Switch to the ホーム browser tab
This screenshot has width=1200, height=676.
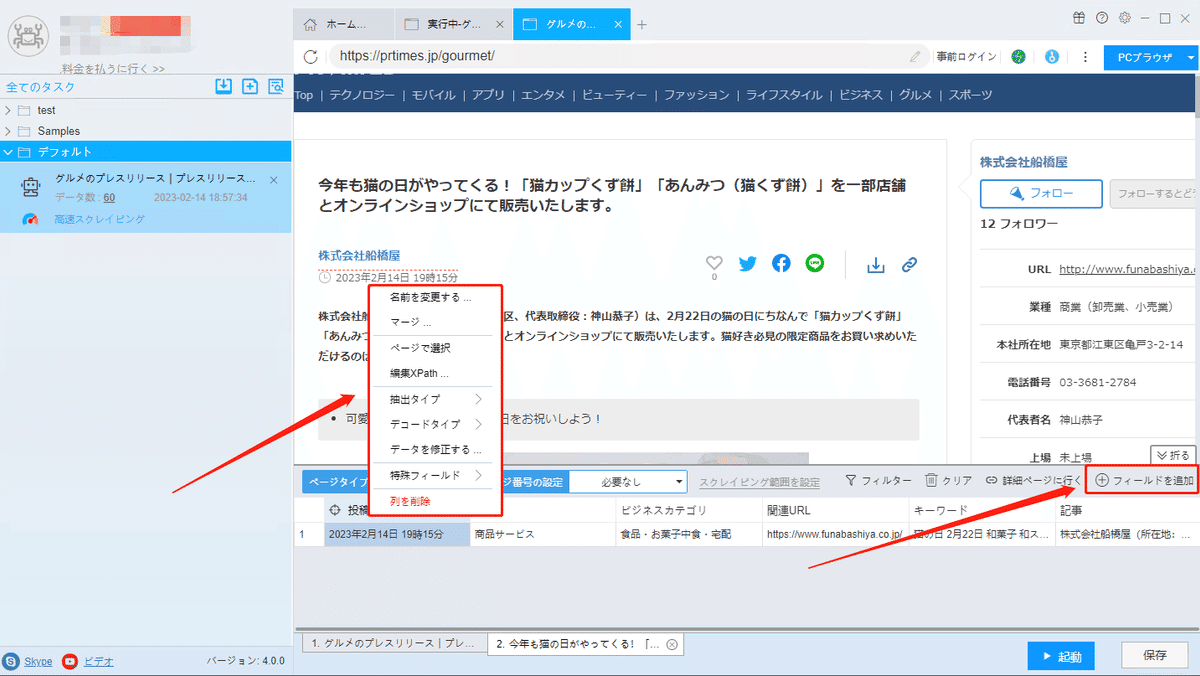pos(343,24)
